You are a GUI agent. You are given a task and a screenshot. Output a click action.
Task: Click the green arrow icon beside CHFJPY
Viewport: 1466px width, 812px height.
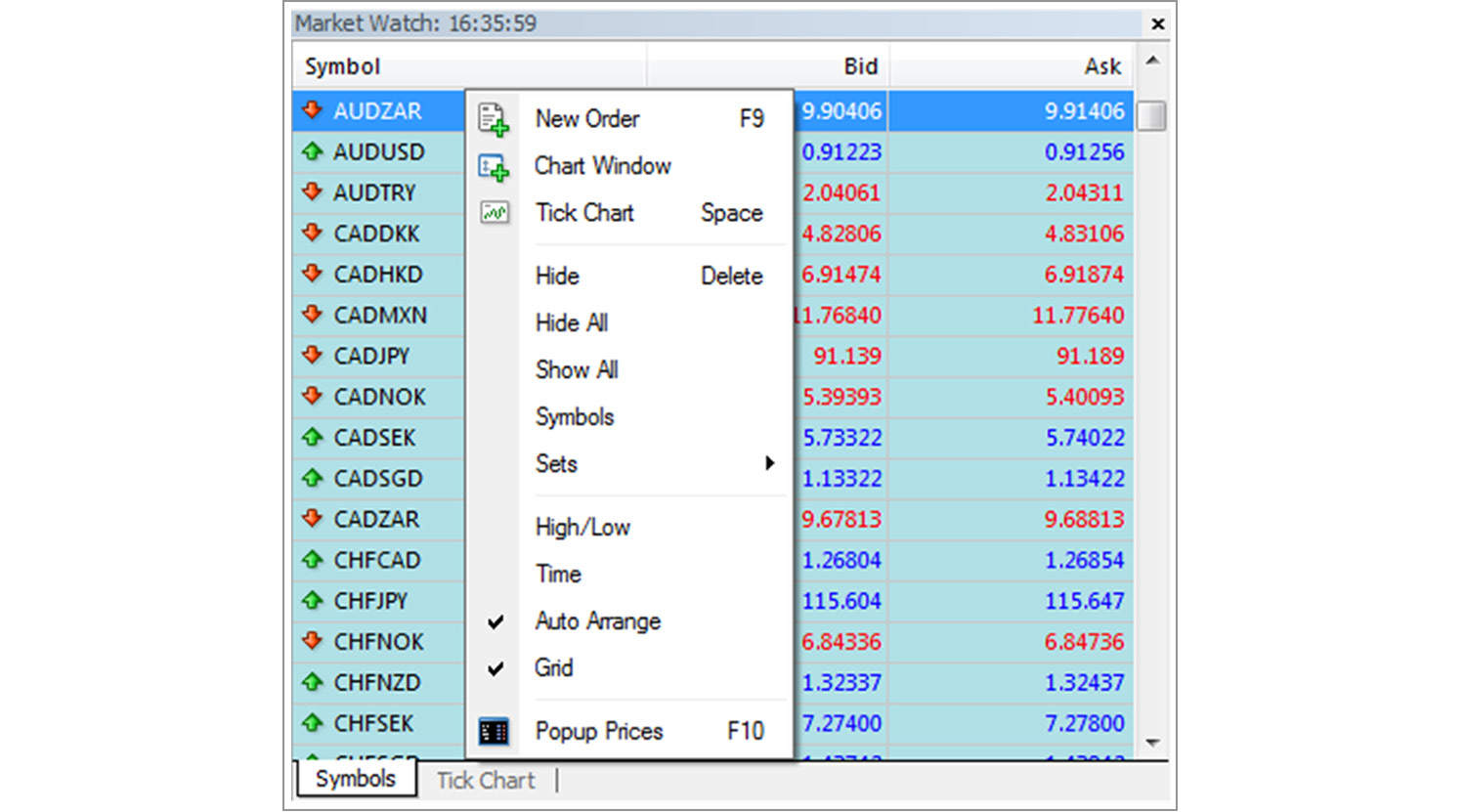[x=313, y=601]
